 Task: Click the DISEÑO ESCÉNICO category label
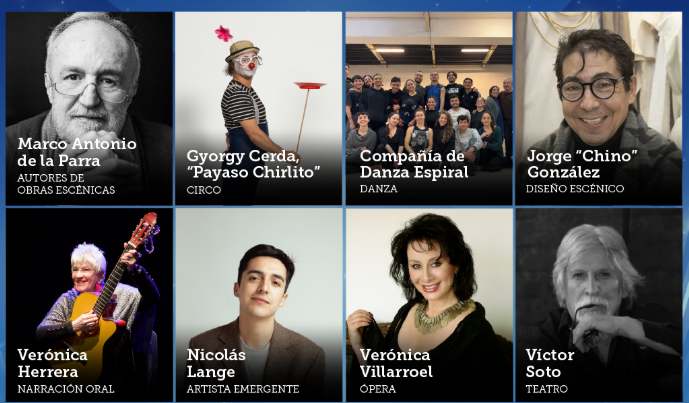point(575,189)
